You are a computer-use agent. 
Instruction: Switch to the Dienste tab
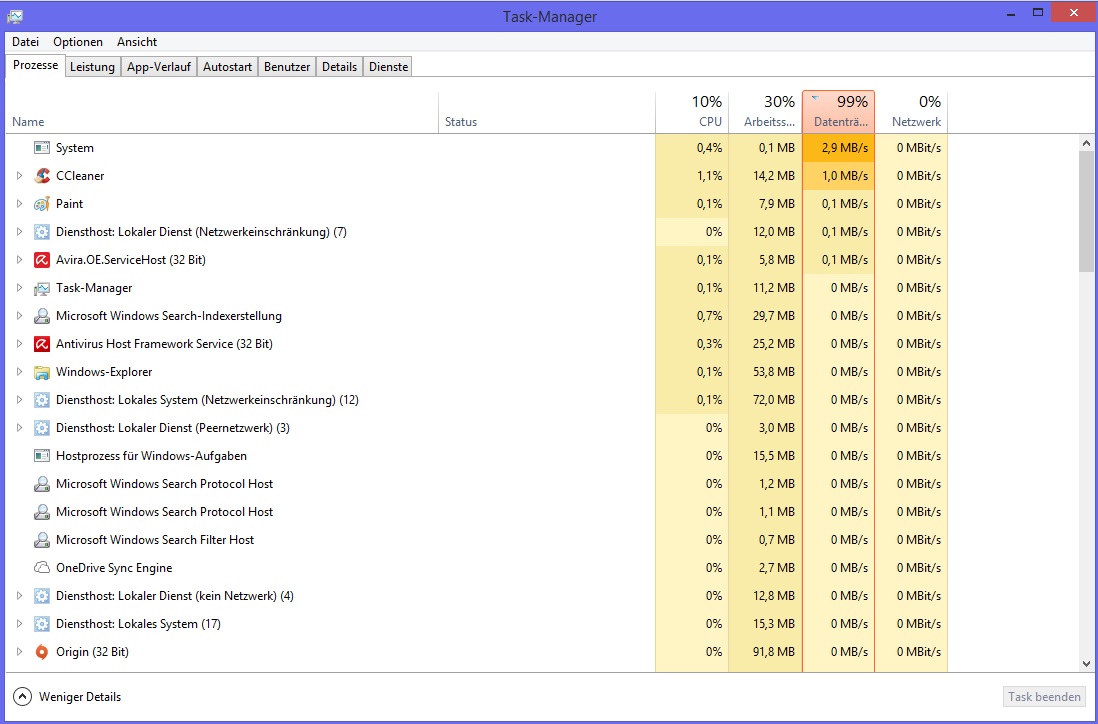389,67
